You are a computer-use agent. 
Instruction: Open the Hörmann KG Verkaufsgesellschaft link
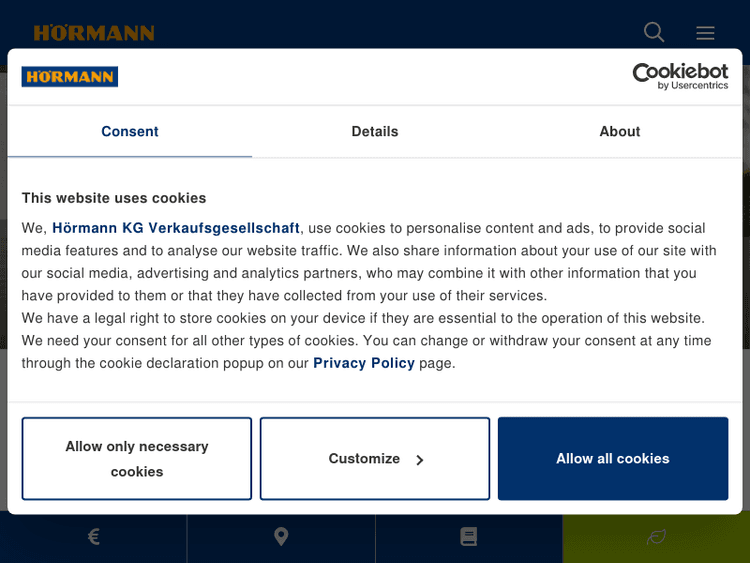click(176, 228)
